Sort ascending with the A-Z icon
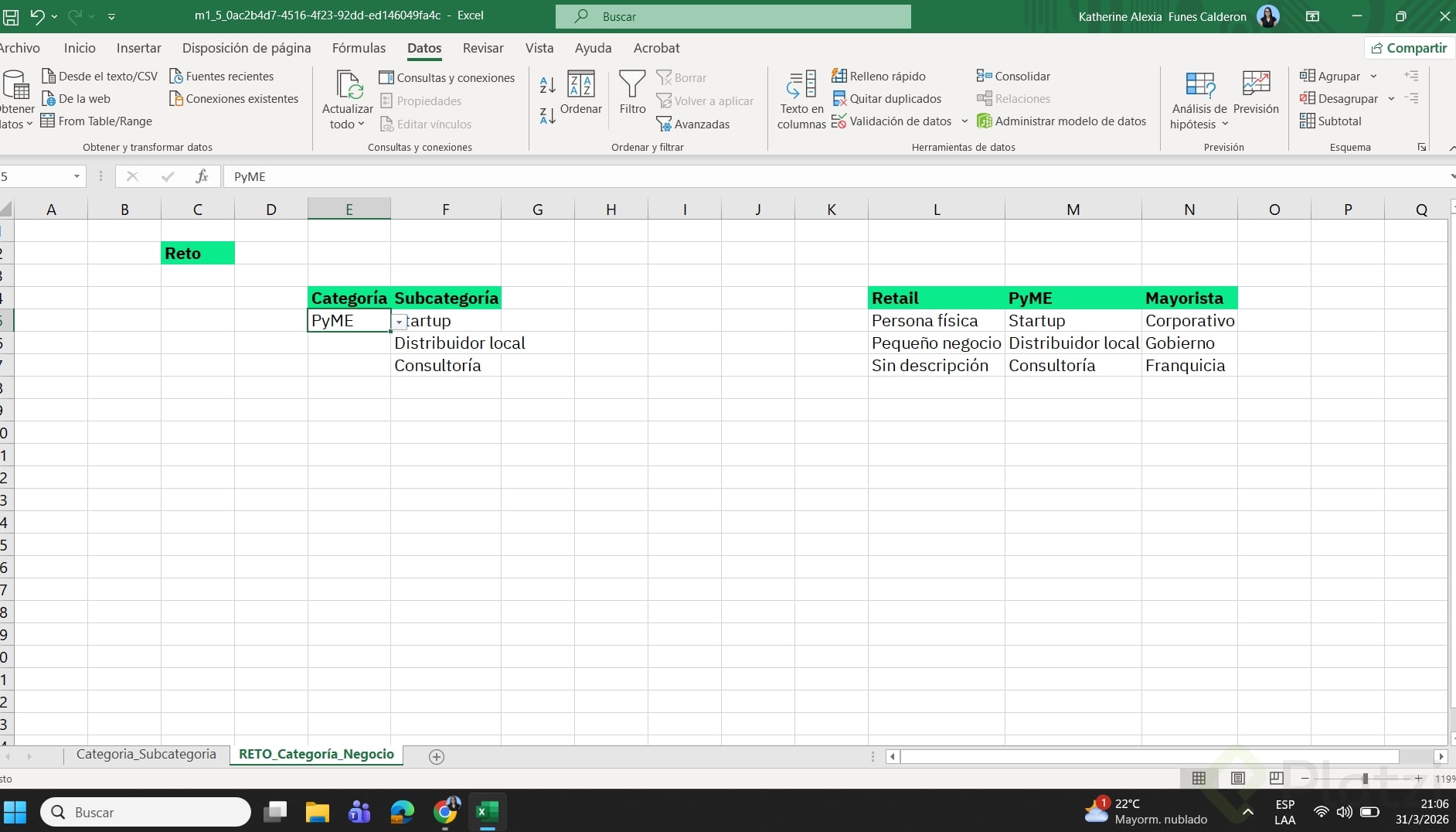Viewport: 1456px width, 832px height. coord(547,84)
